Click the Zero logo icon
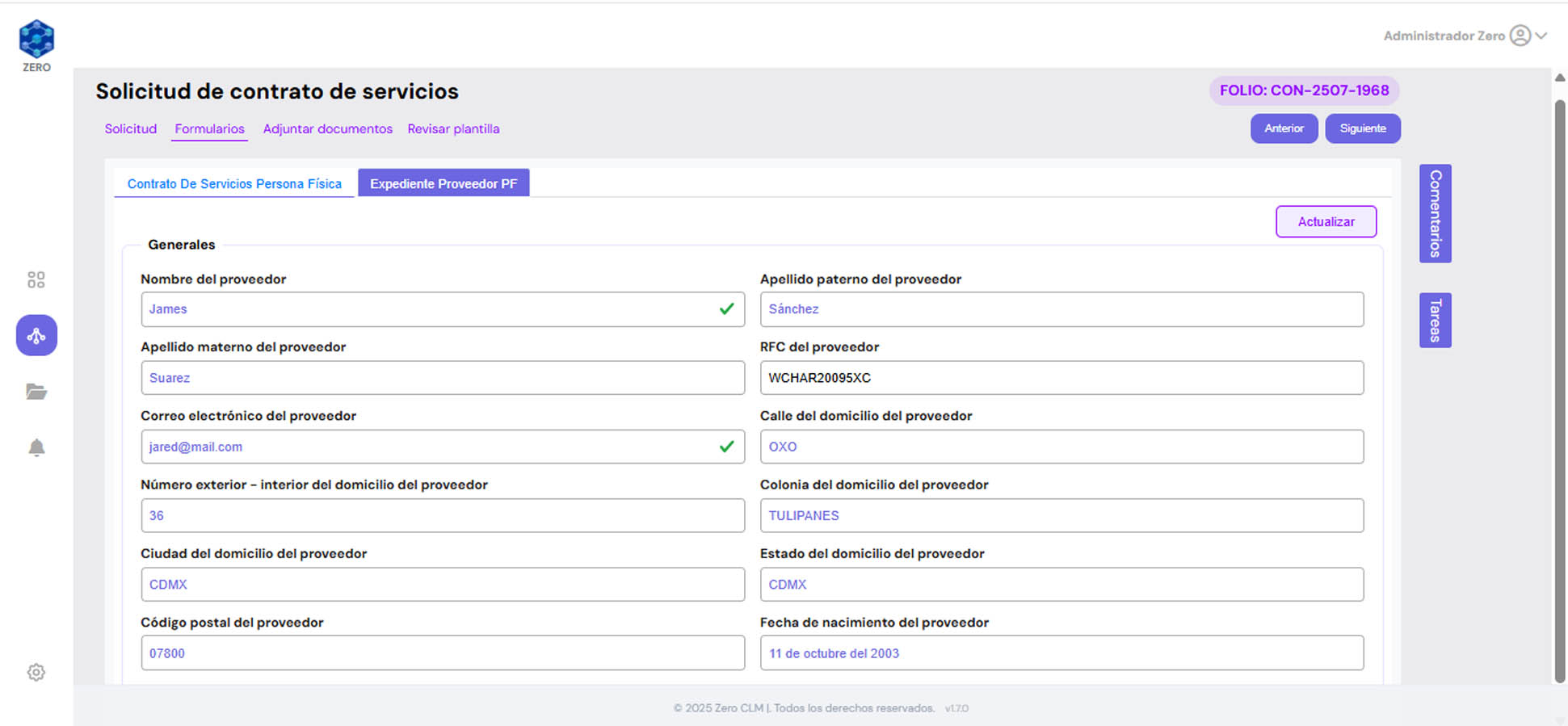This screenshot has width=1568, height=726. pyautogui.click(x=36, y=40)
